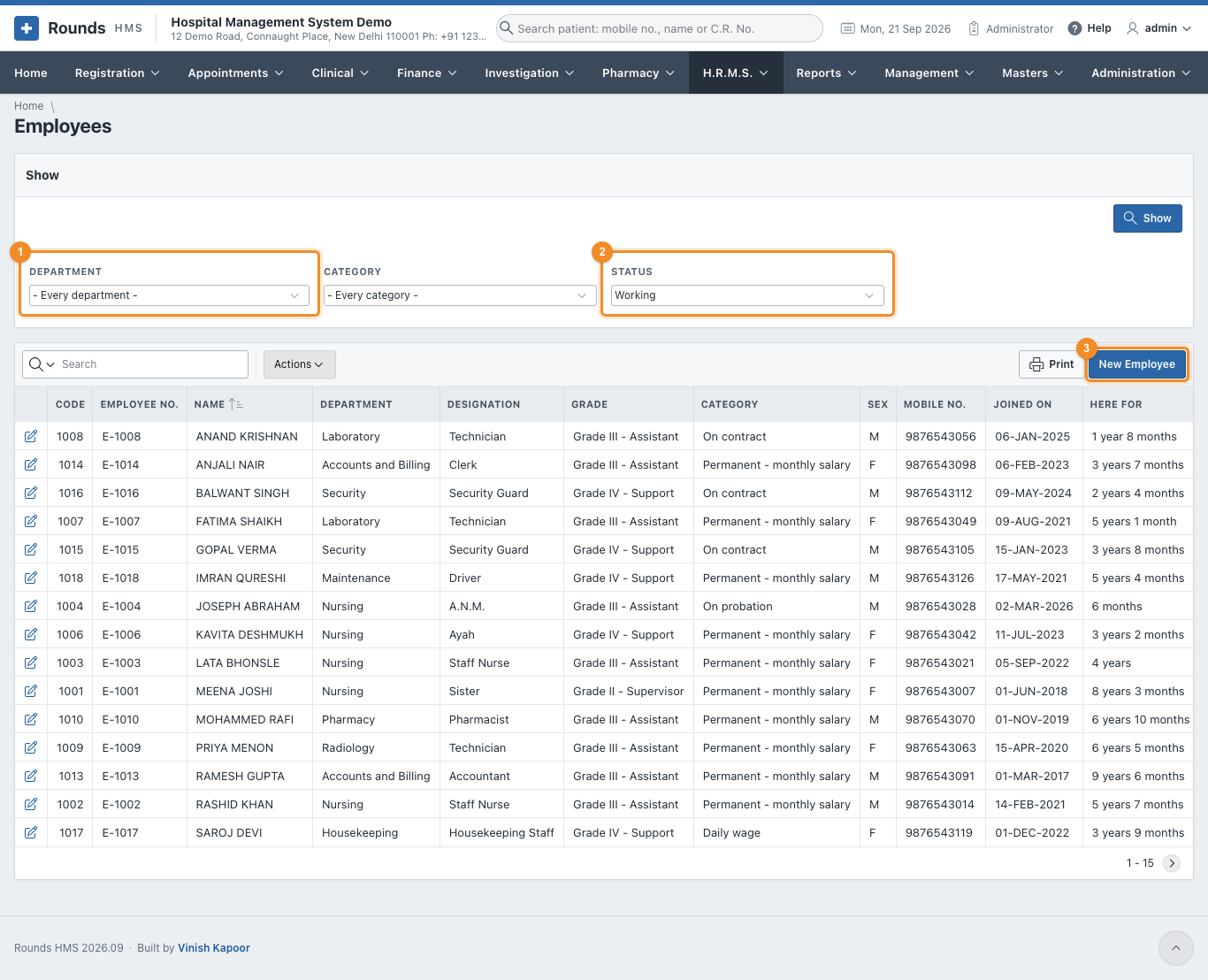Open the Vinish Kapoor link
Screen dimensions: 1208x980
click(x=214, y=948)
